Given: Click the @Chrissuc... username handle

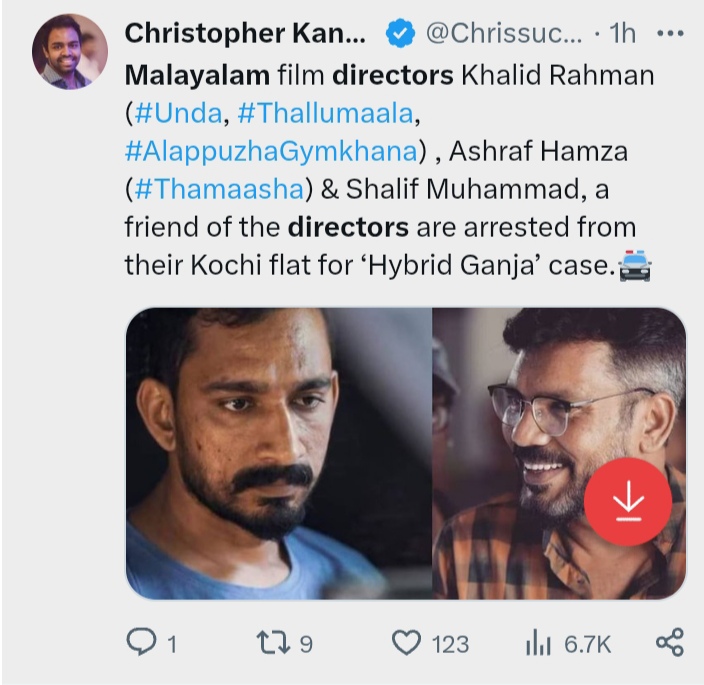Looking at the screenshot, I should 504,34.
